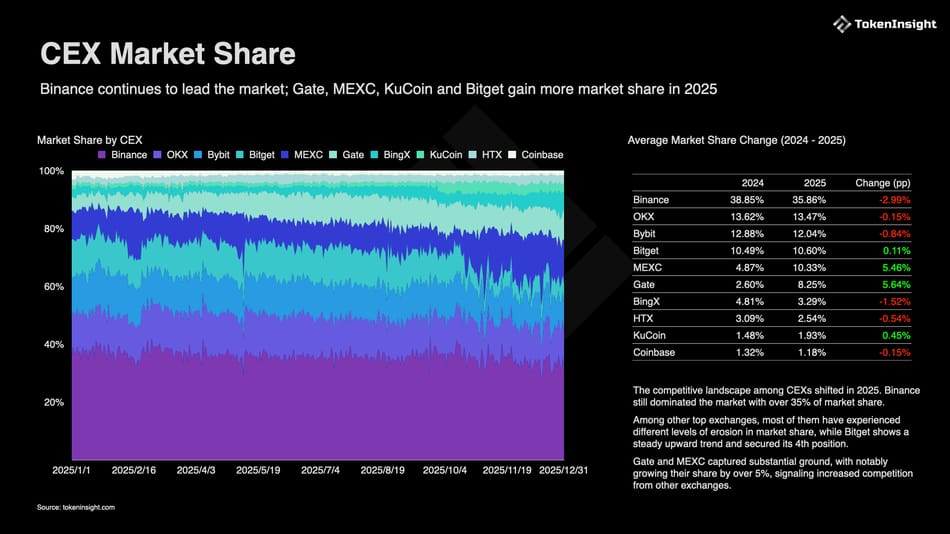This screenshot has width=950, height=534.
Task: Click the Coinbase legend marker
Action: tap(513, 155)
